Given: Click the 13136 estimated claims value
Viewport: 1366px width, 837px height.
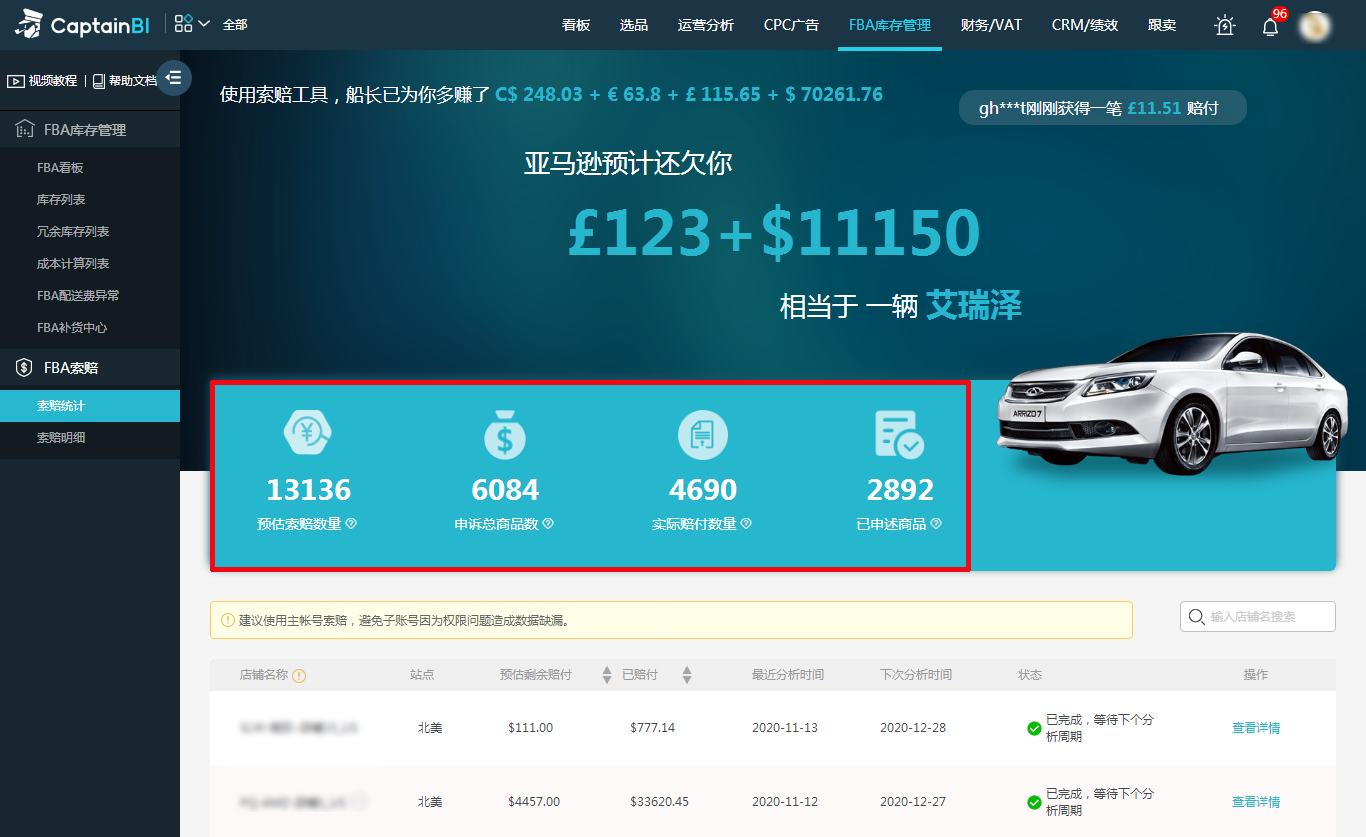Looking at the screenshot, I should tap(309, 490).
